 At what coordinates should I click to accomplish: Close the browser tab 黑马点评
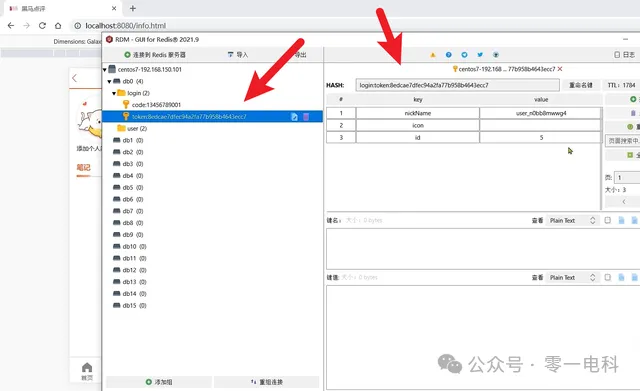[114, 8]
